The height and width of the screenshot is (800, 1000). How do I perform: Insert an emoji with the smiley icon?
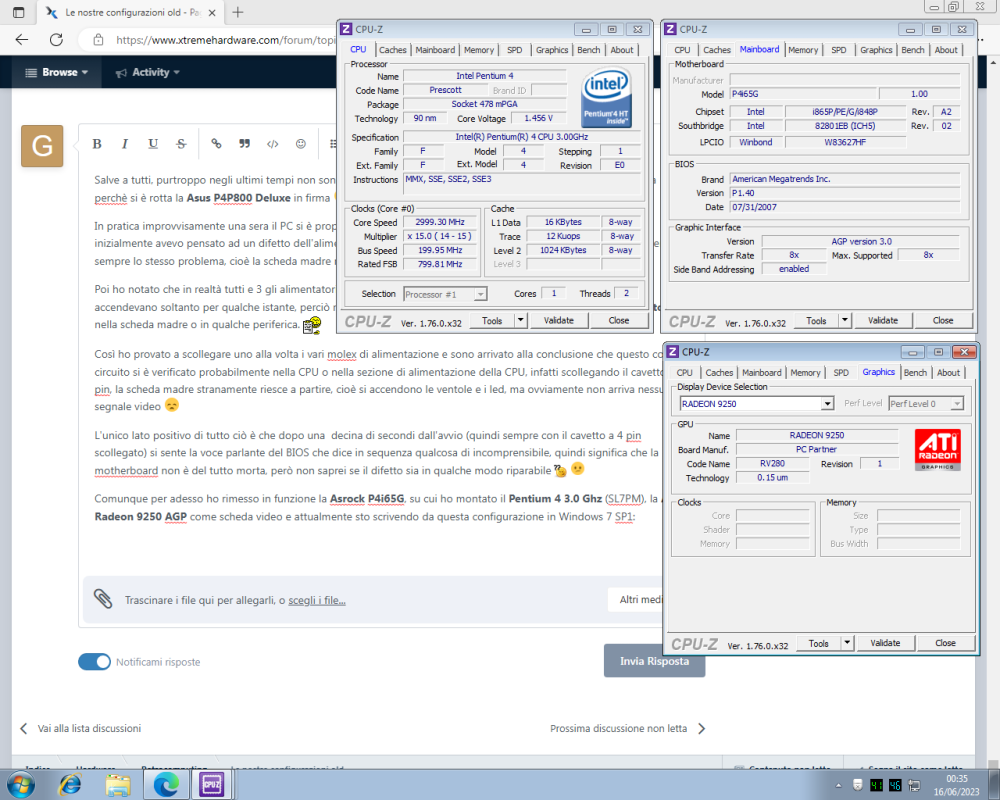click(x=300, y=144)
